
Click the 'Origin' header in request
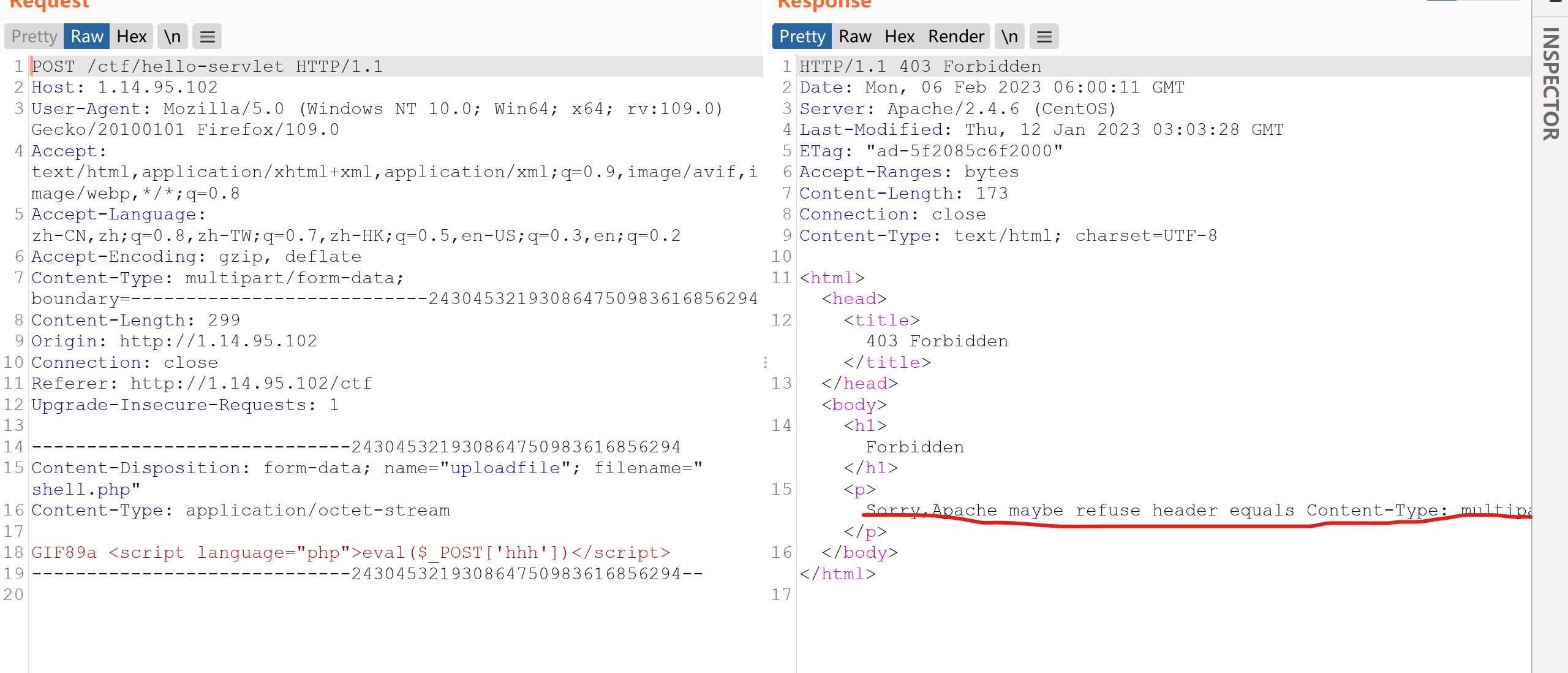pos(175,341)
